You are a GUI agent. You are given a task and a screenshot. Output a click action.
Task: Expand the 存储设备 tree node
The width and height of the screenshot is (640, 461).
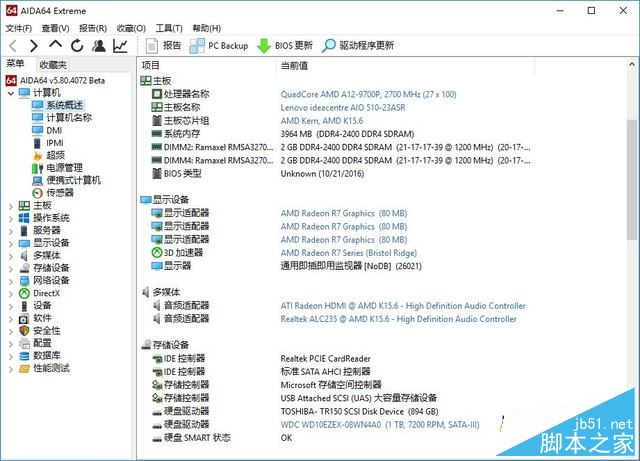(x=11, y=269)
